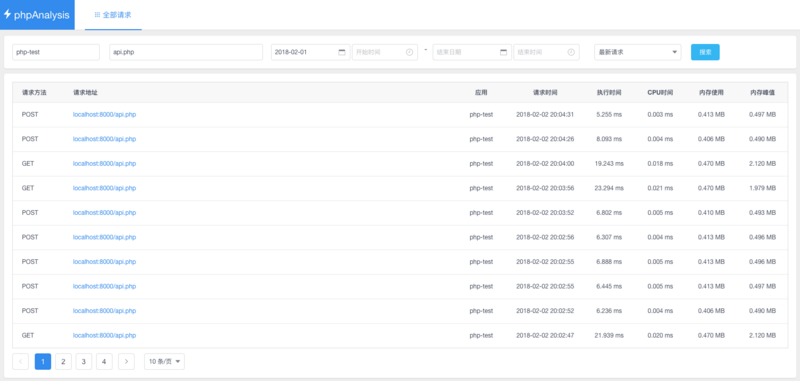Open api.php link with 6.888 ms execution
This screenshot has height=381, width=800.
coord(105,262)
